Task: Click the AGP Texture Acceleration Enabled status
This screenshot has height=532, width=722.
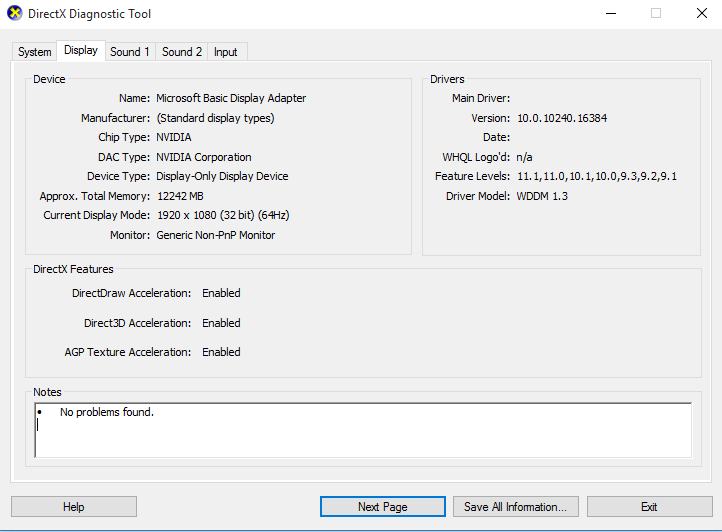Action: 221,352
